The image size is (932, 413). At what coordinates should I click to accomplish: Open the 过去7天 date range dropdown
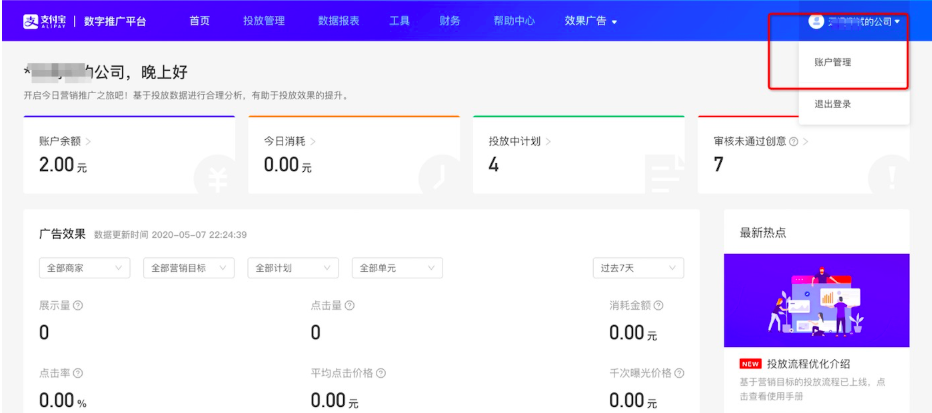[x=638, y=268]
